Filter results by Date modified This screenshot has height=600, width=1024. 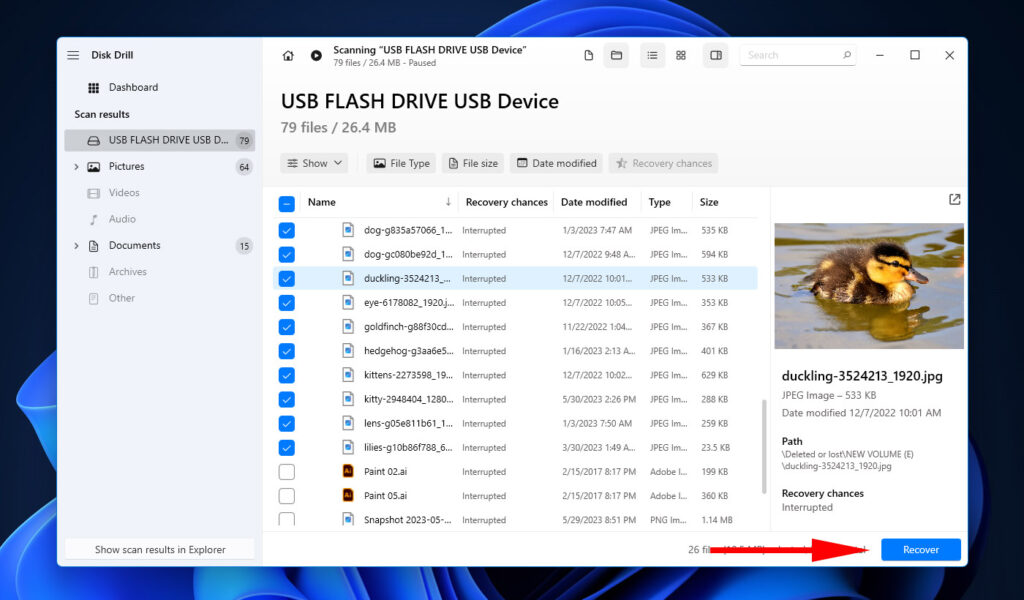click(x=556, y=163)
